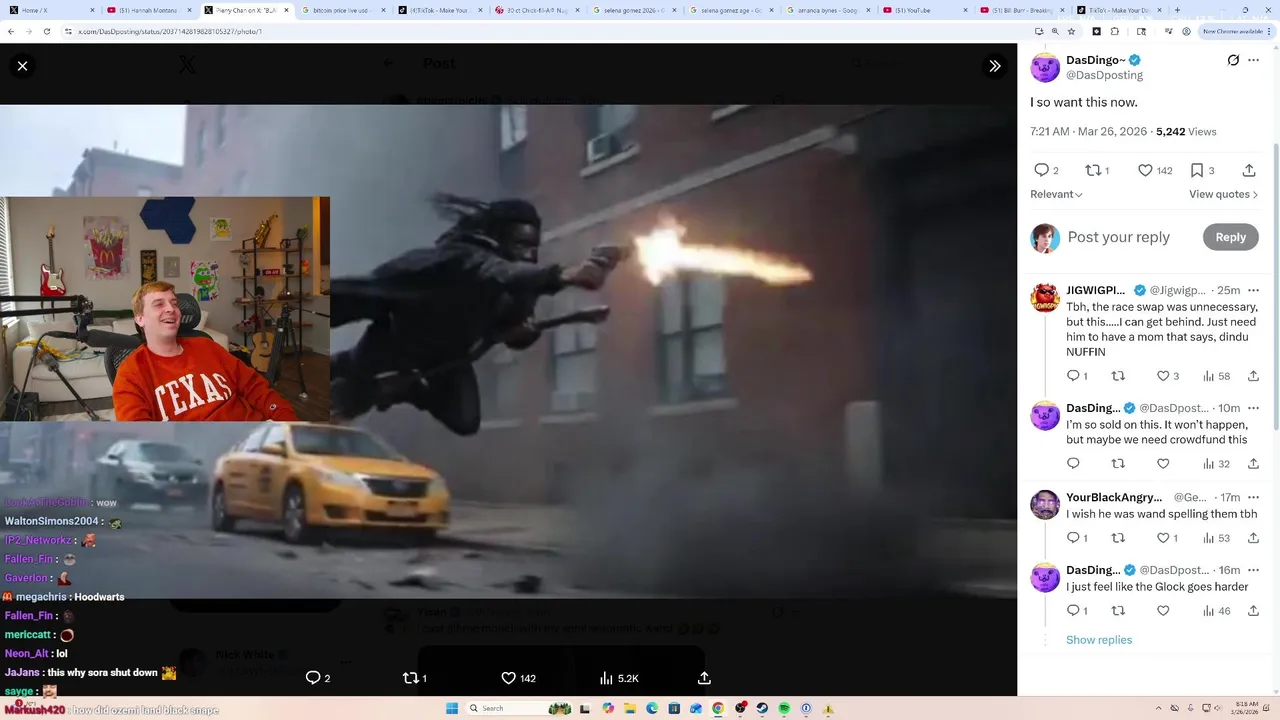Open the Extensions puzzle icon in Chrome
Image resolution: width=1280 pixels, height=720 pixels.
tap(1115, 31)
